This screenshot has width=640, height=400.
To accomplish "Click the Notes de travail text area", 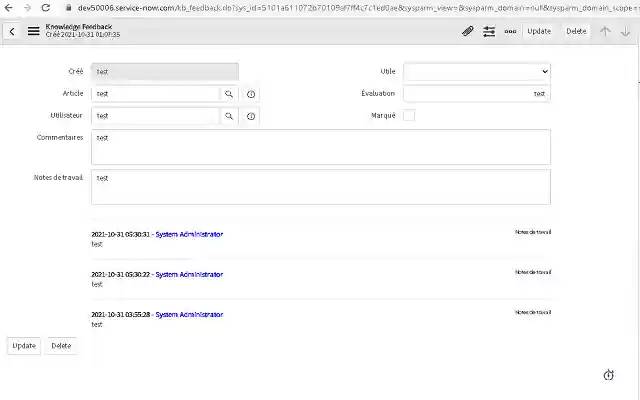I will coord(321,187).
